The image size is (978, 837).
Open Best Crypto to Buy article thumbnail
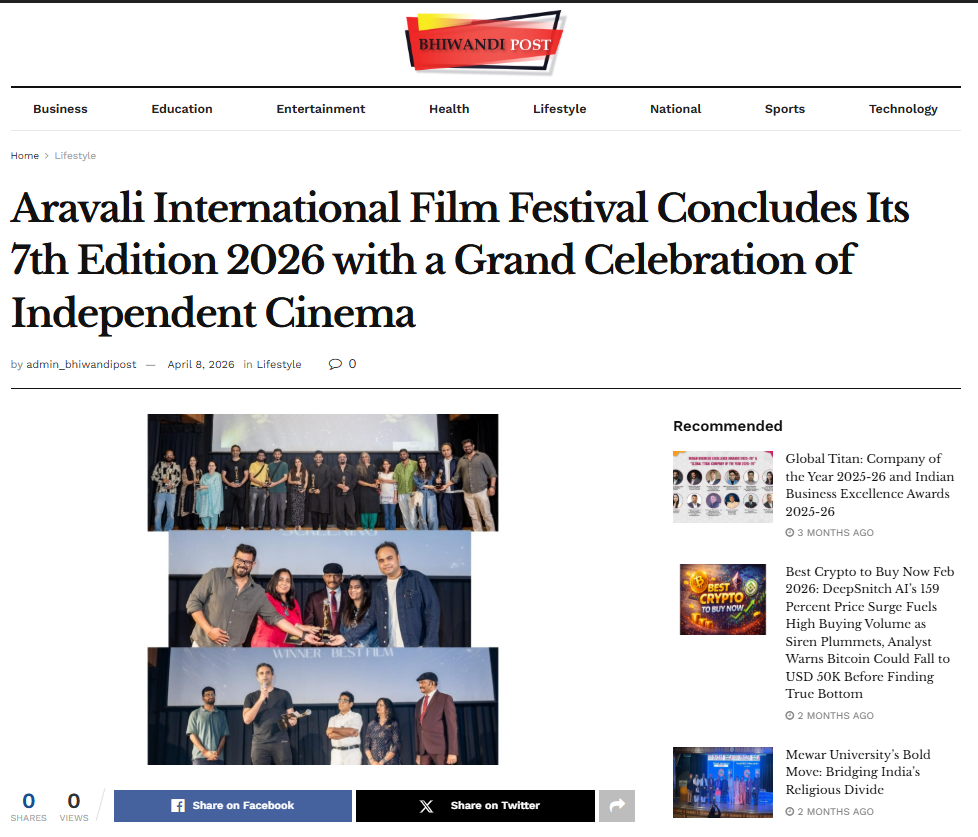pyautogui.click(x=722, y=599)
